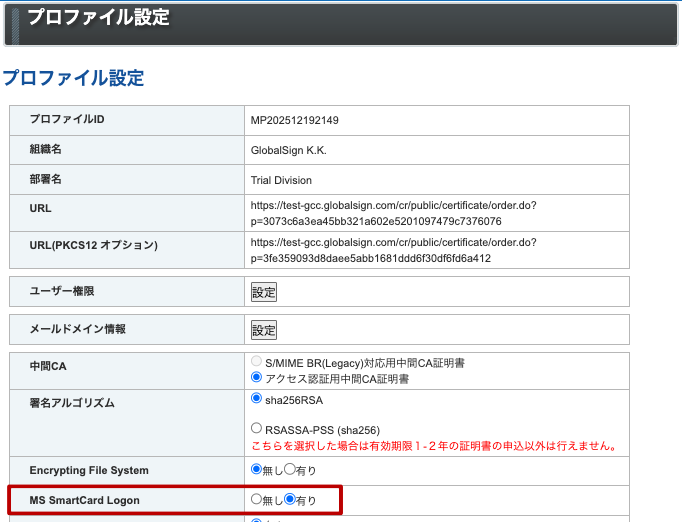Click the blue プロファイル設定 page heading
Screen dimensions: 682x522
click(x=73, y=78)
